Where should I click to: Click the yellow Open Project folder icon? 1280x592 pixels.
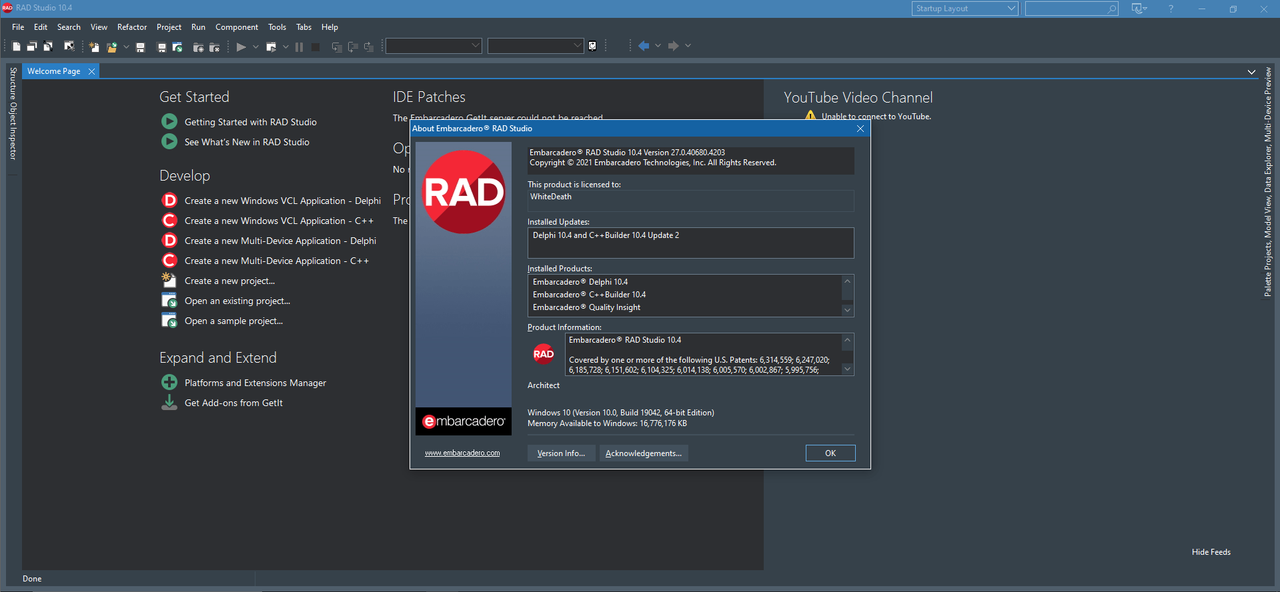112,46
